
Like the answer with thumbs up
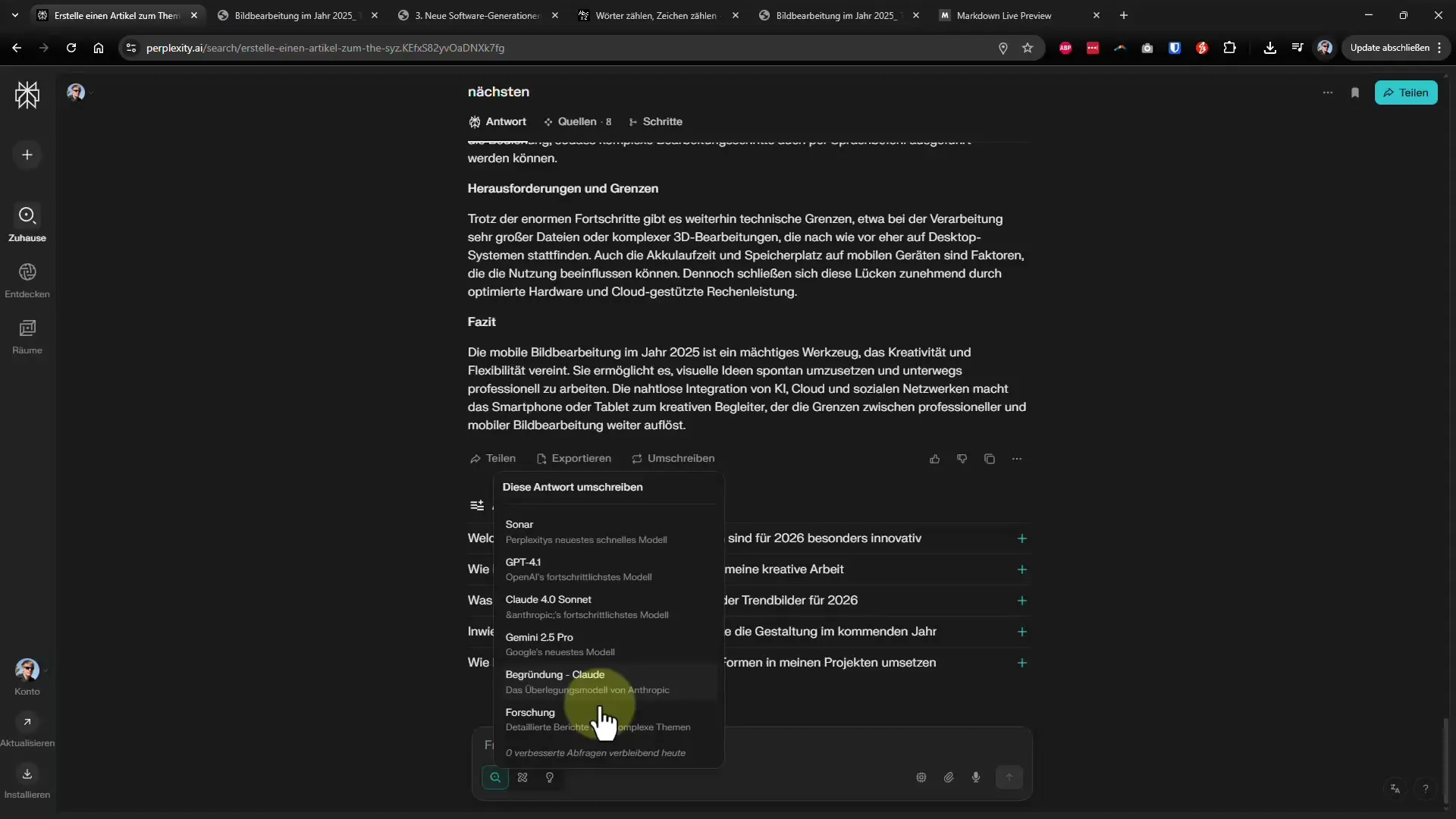[935, 459]
